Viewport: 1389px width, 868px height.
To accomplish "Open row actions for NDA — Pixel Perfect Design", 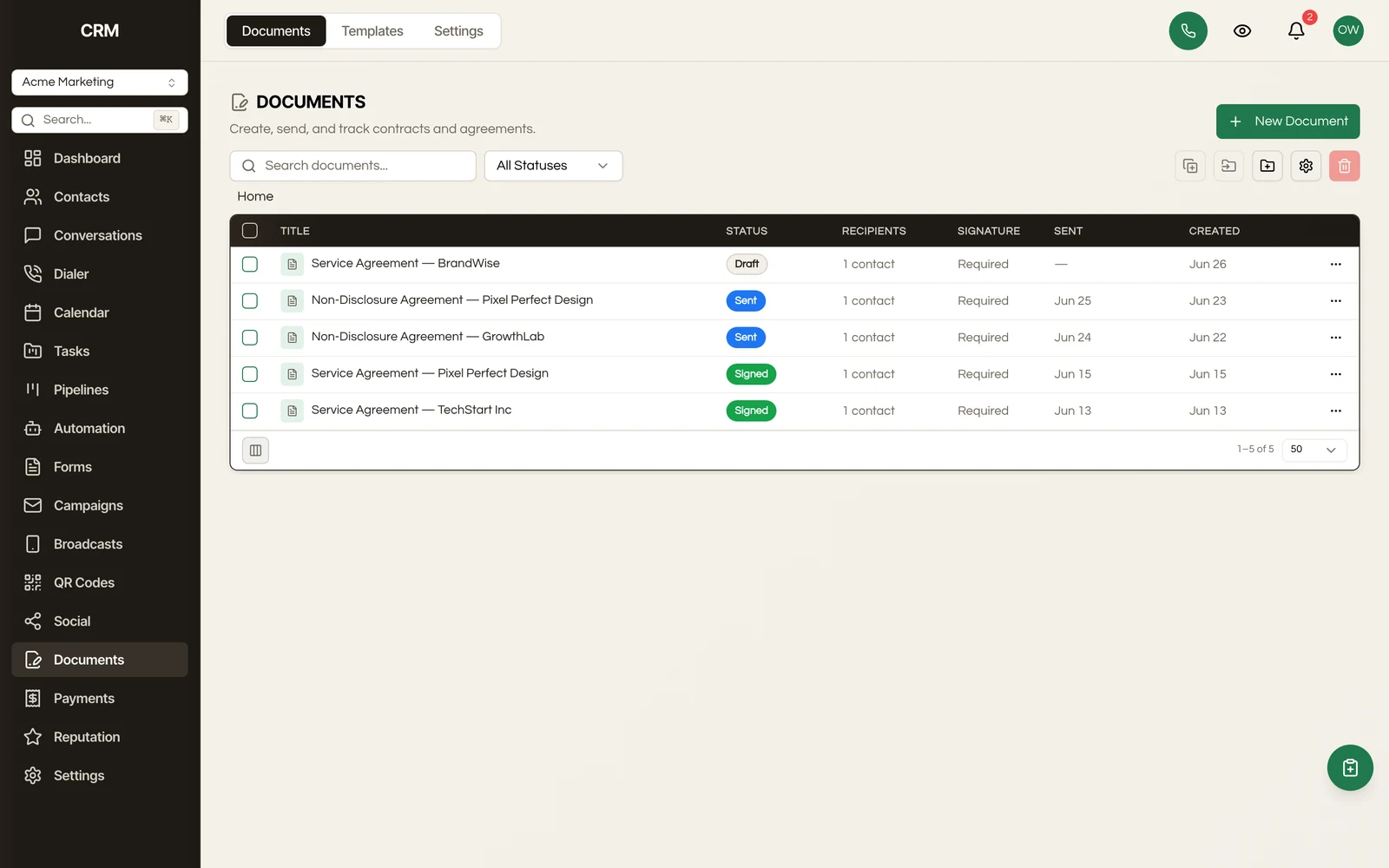I will [1335, 301].
